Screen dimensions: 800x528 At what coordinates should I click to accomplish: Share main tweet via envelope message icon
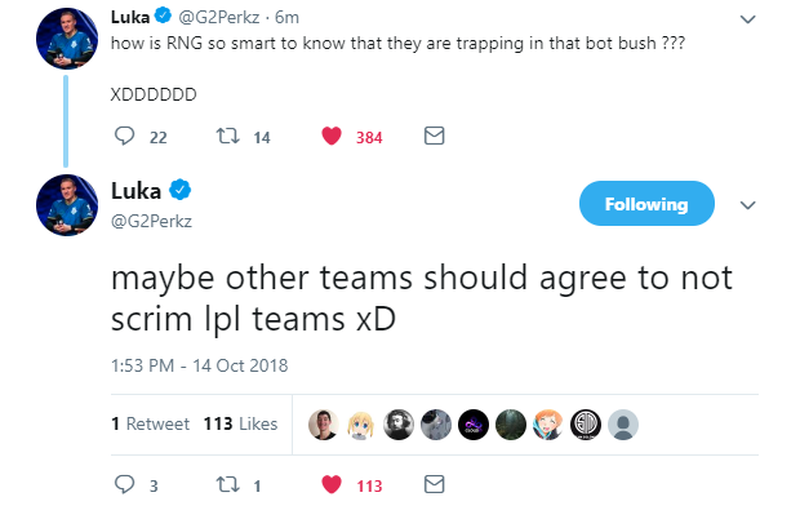pos(434,484)
